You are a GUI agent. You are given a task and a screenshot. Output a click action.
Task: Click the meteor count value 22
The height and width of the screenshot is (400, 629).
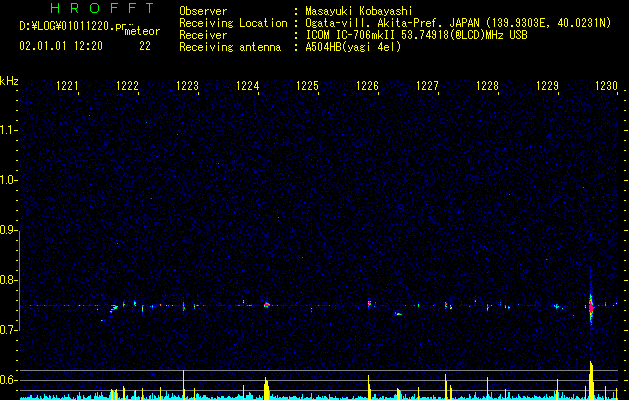tap(145, 46)
